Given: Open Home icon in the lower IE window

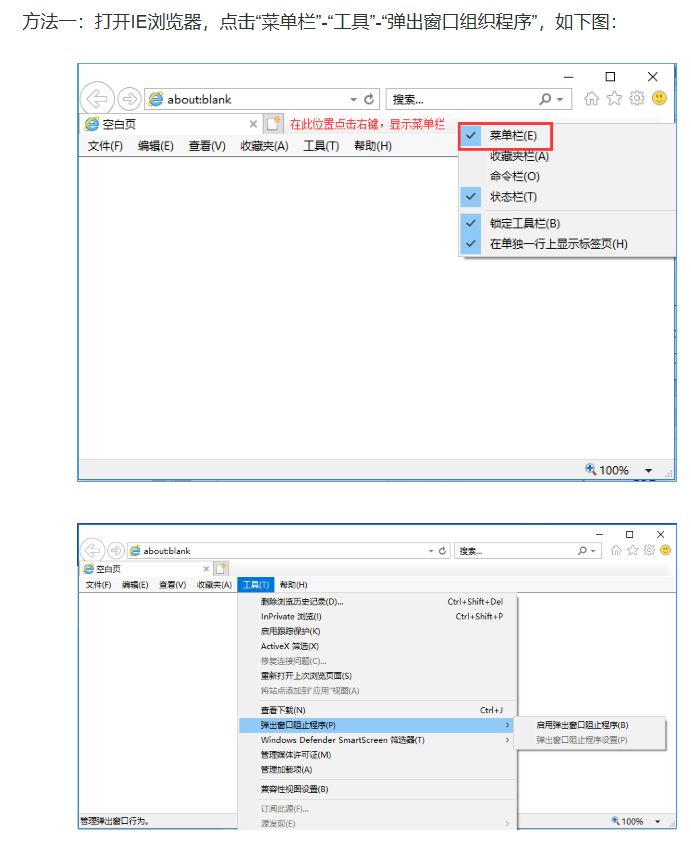Looking at the screenshot, I should coord(616,550).
